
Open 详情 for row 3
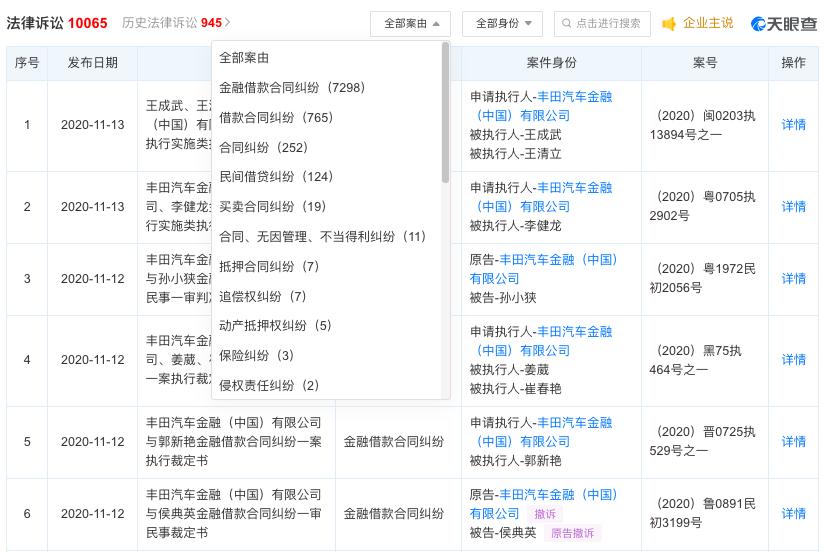(793, 279)
